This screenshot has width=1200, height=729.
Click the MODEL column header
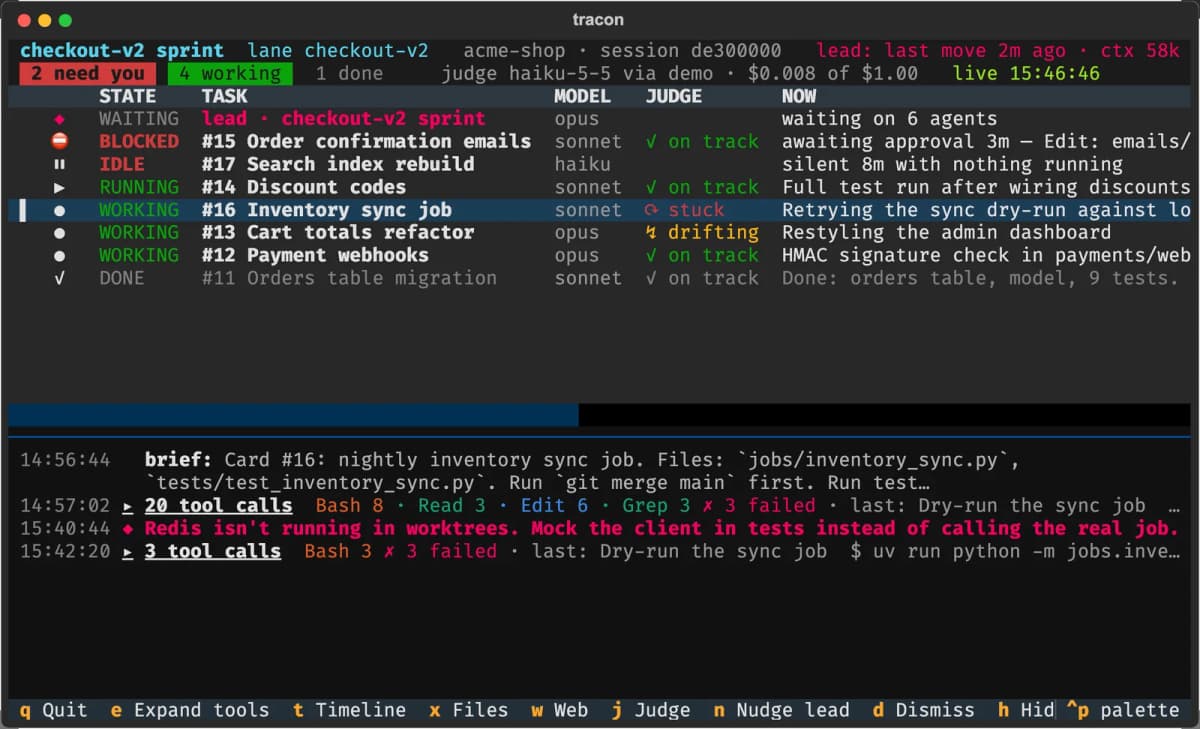pyautogui.click(x=582, y=96)
